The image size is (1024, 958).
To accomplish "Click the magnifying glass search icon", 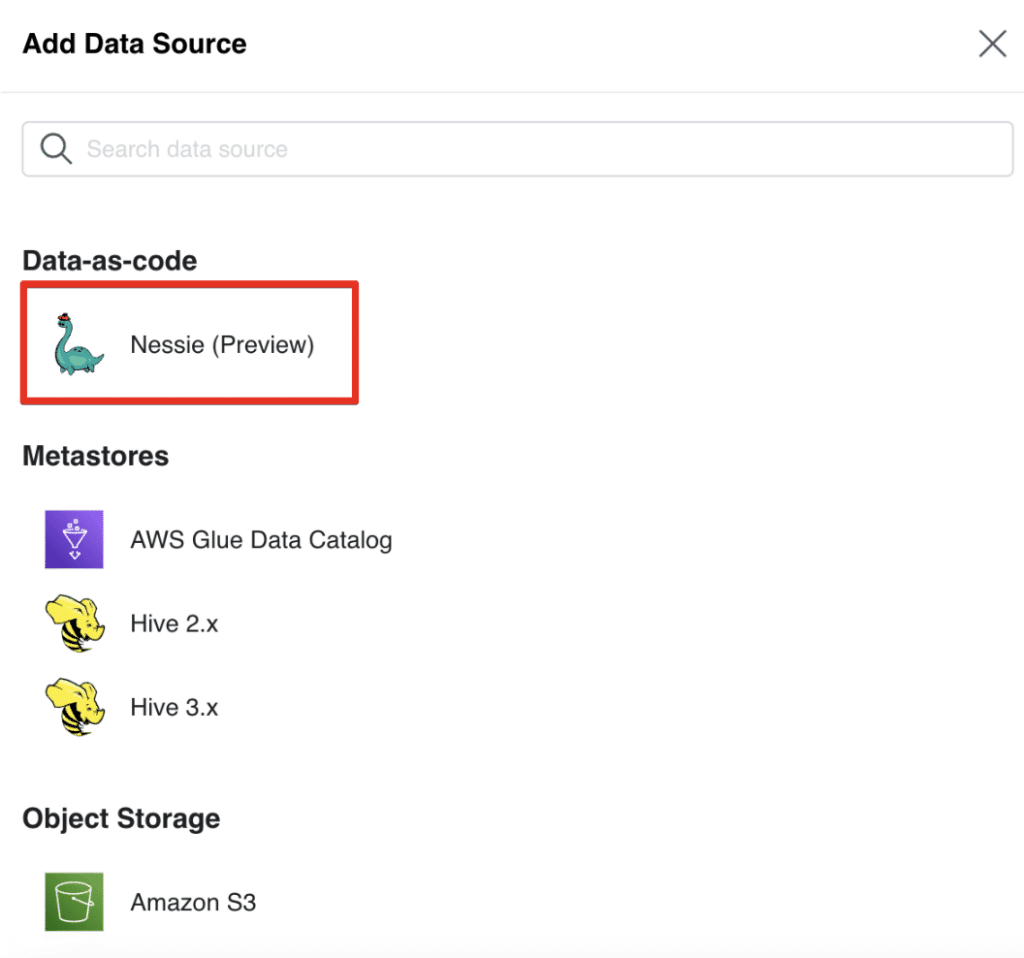I will coord(56,149).
